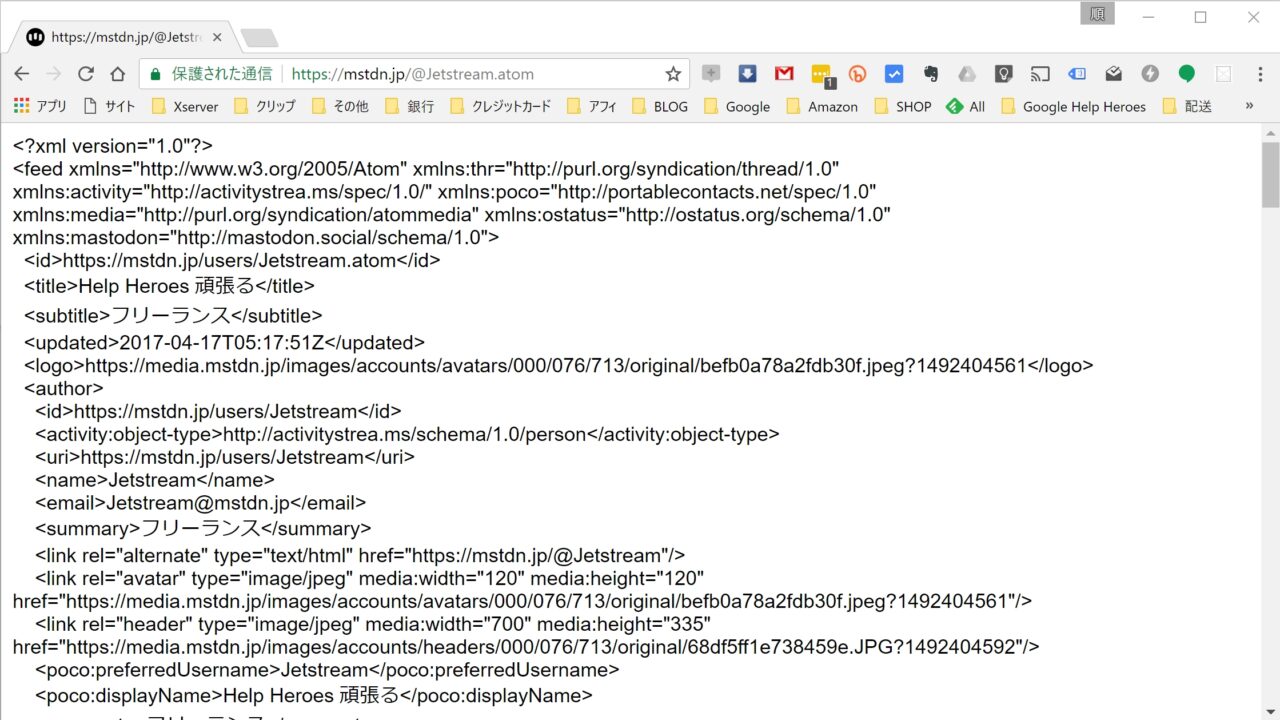1280x720 pixels.
Task: Open the Chrome three-dot menu
Action: 1260,74
